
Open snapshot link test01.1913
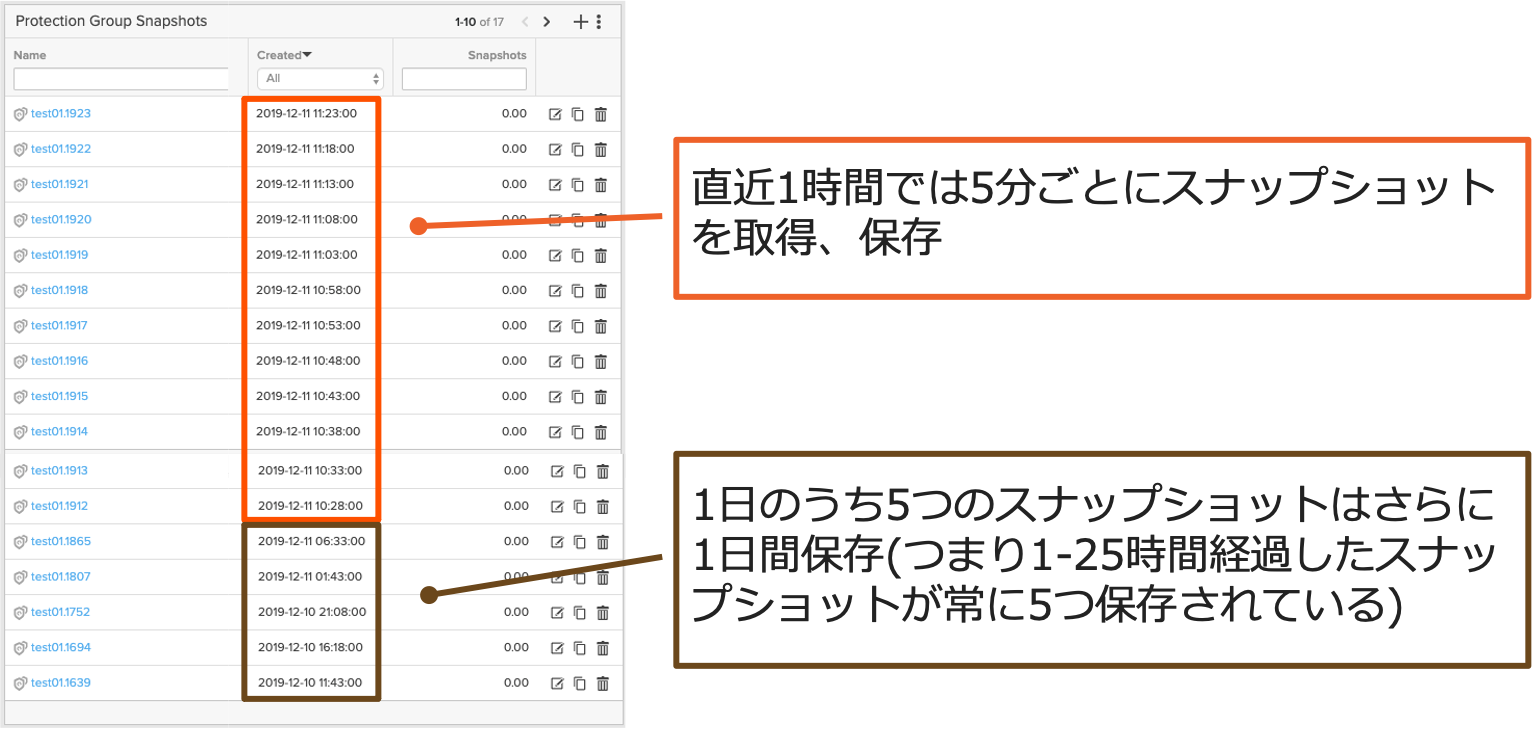click(60, 471)
